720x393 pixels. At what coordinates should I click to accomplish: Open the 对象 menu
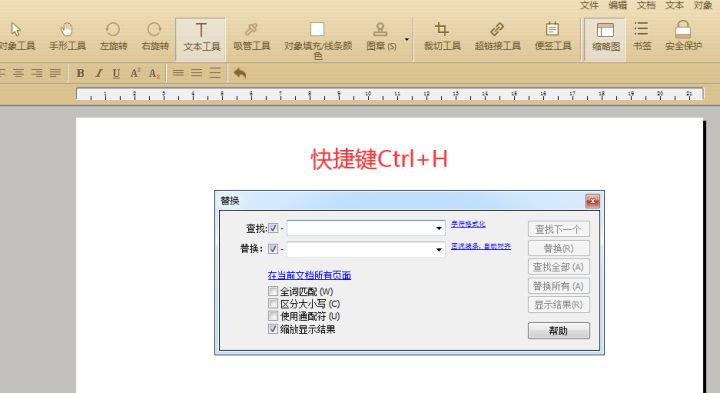pyautogui.click(x=703, y=5)
